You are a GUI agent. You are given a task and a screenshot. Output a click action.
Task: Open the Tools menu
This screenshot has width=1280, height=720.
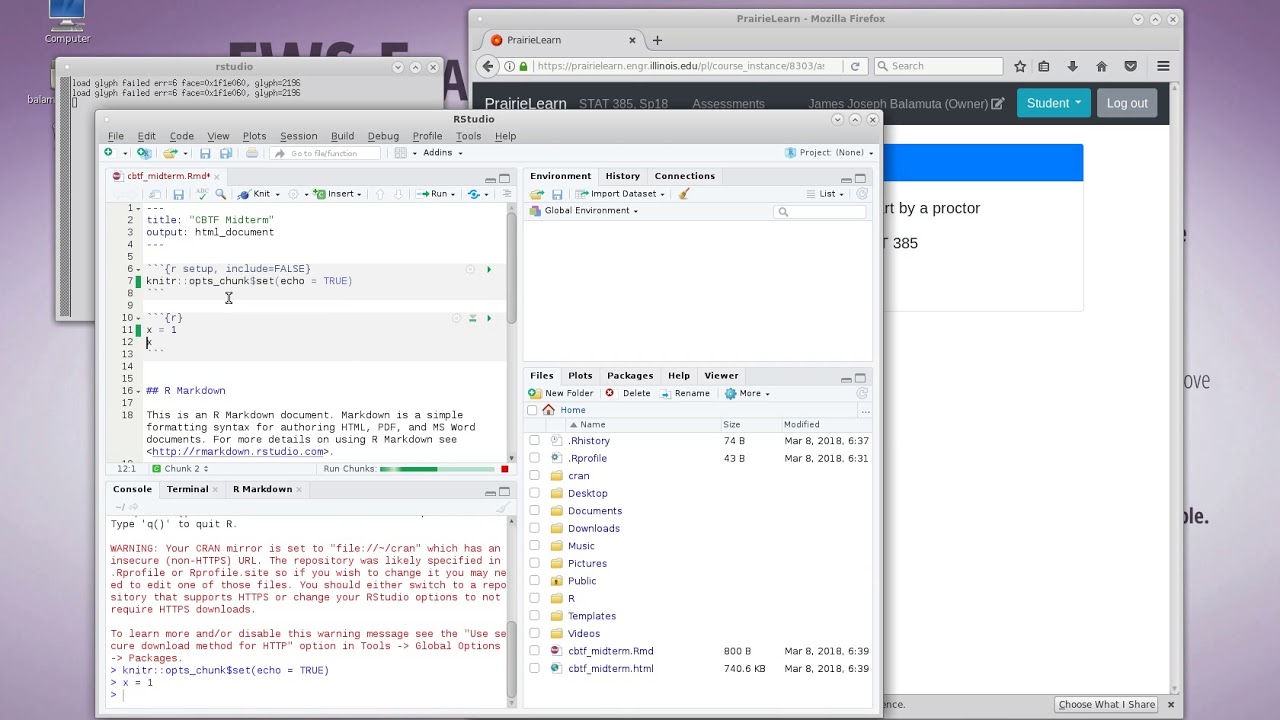(468, 136)
